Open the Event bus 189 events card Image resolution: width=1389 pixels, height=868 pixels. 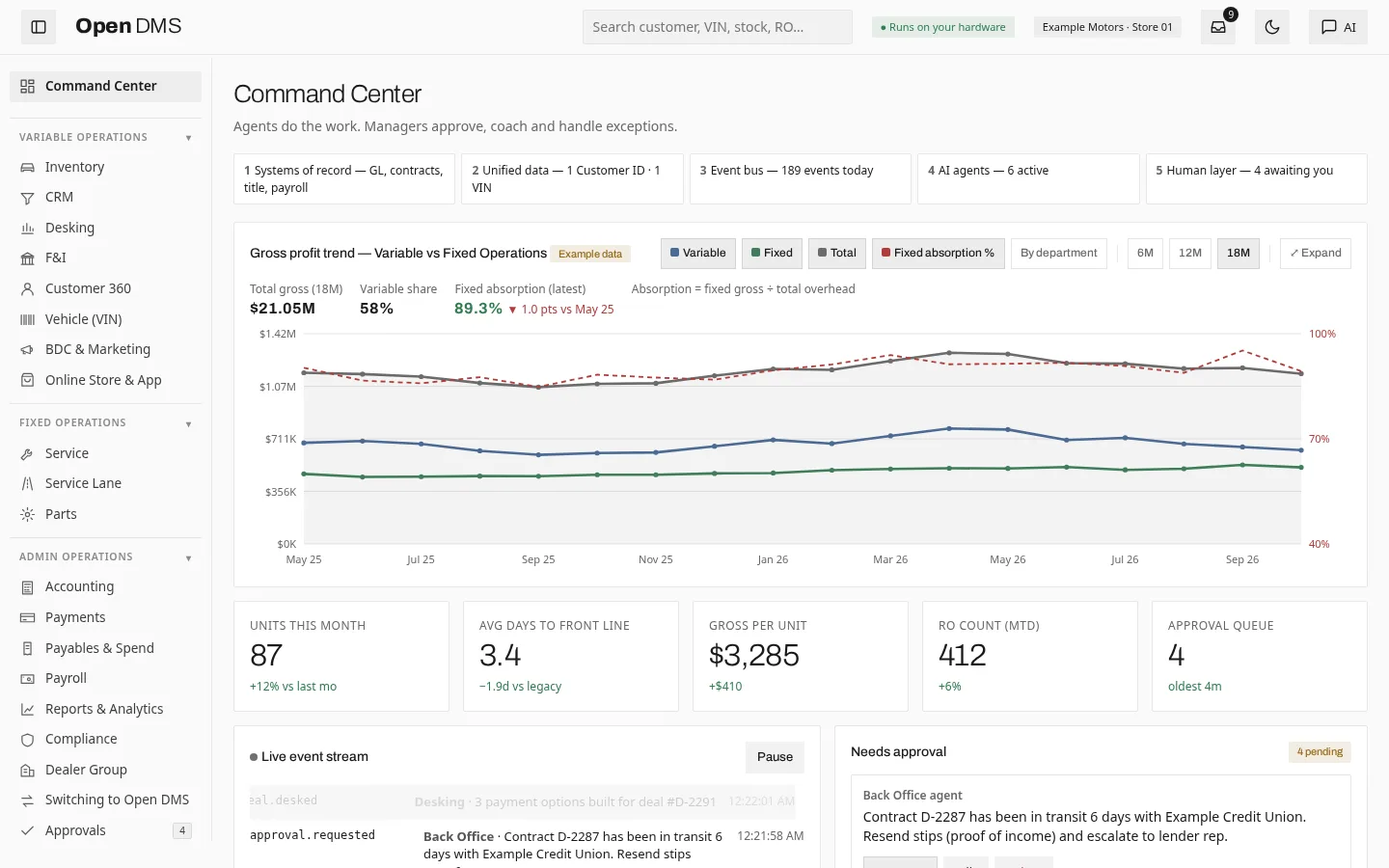[x=800, y=178]
